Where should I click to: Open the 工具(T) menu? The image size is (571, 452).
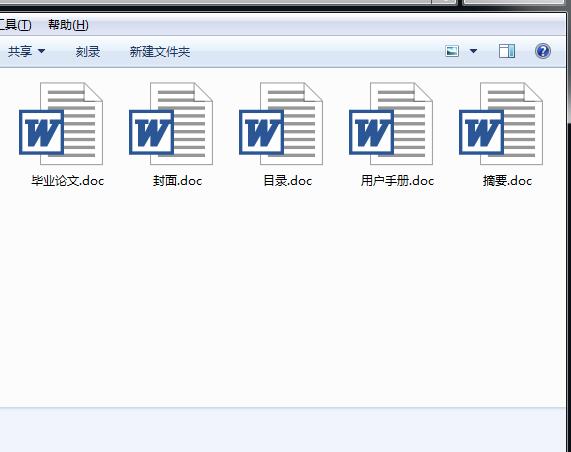[16, 25]
